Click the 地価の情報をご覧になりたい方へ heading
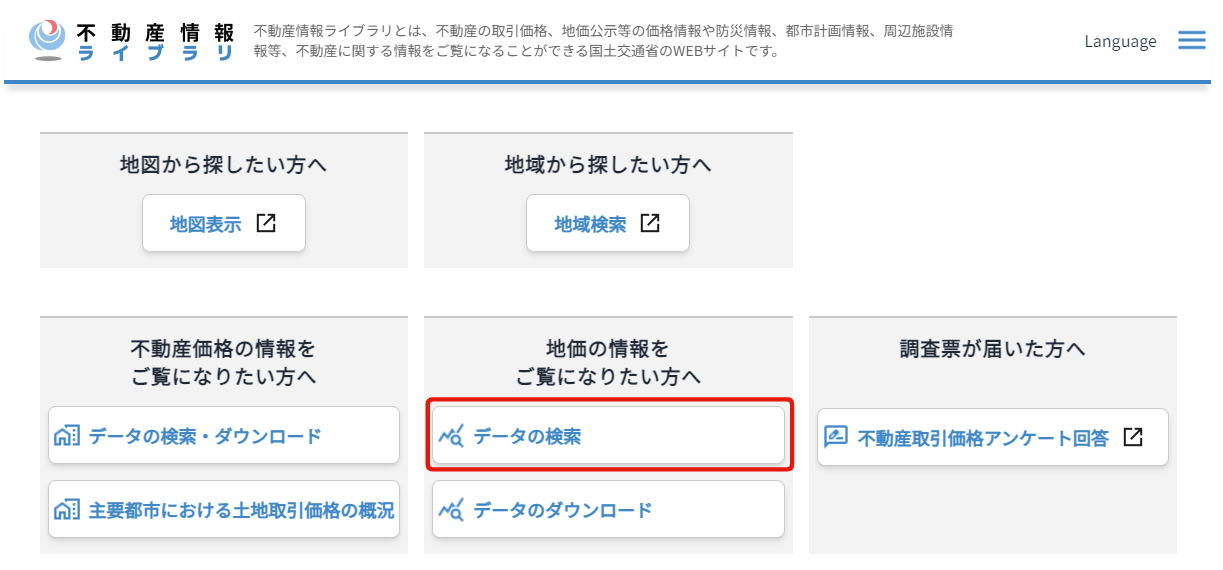Viewport: 1223px width, 570px height. coord(608,363)
